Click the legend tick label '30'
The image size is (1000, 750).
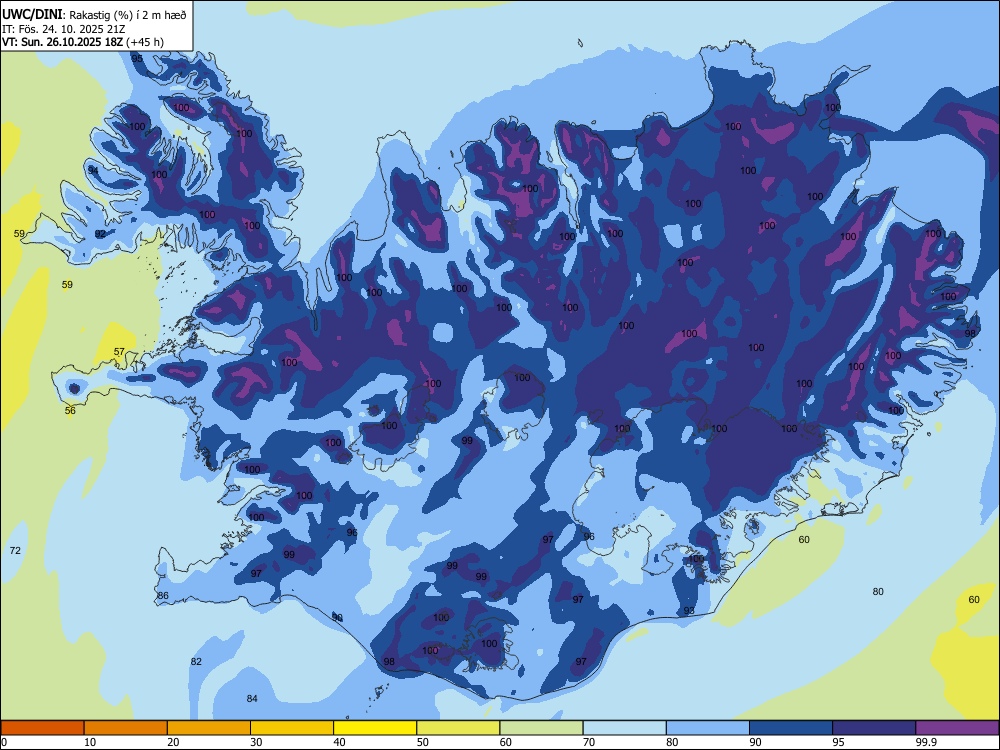point(256,742)
